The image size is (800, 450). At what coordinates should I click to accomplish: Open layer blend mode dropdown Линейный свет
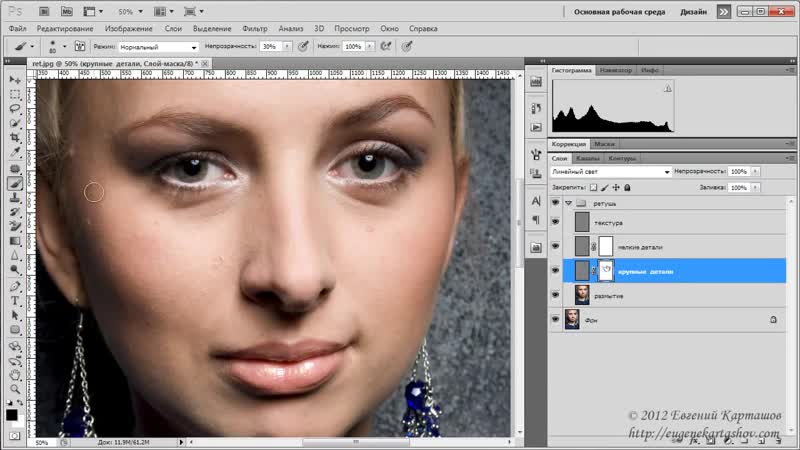coord(610,172)
